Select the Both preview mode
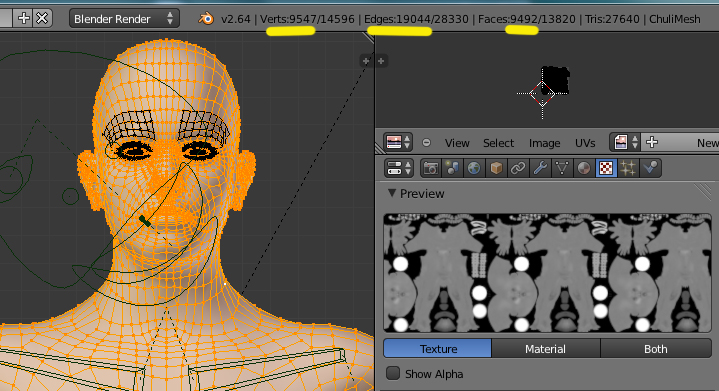719x391 pixels. click(x=656, y=349)
